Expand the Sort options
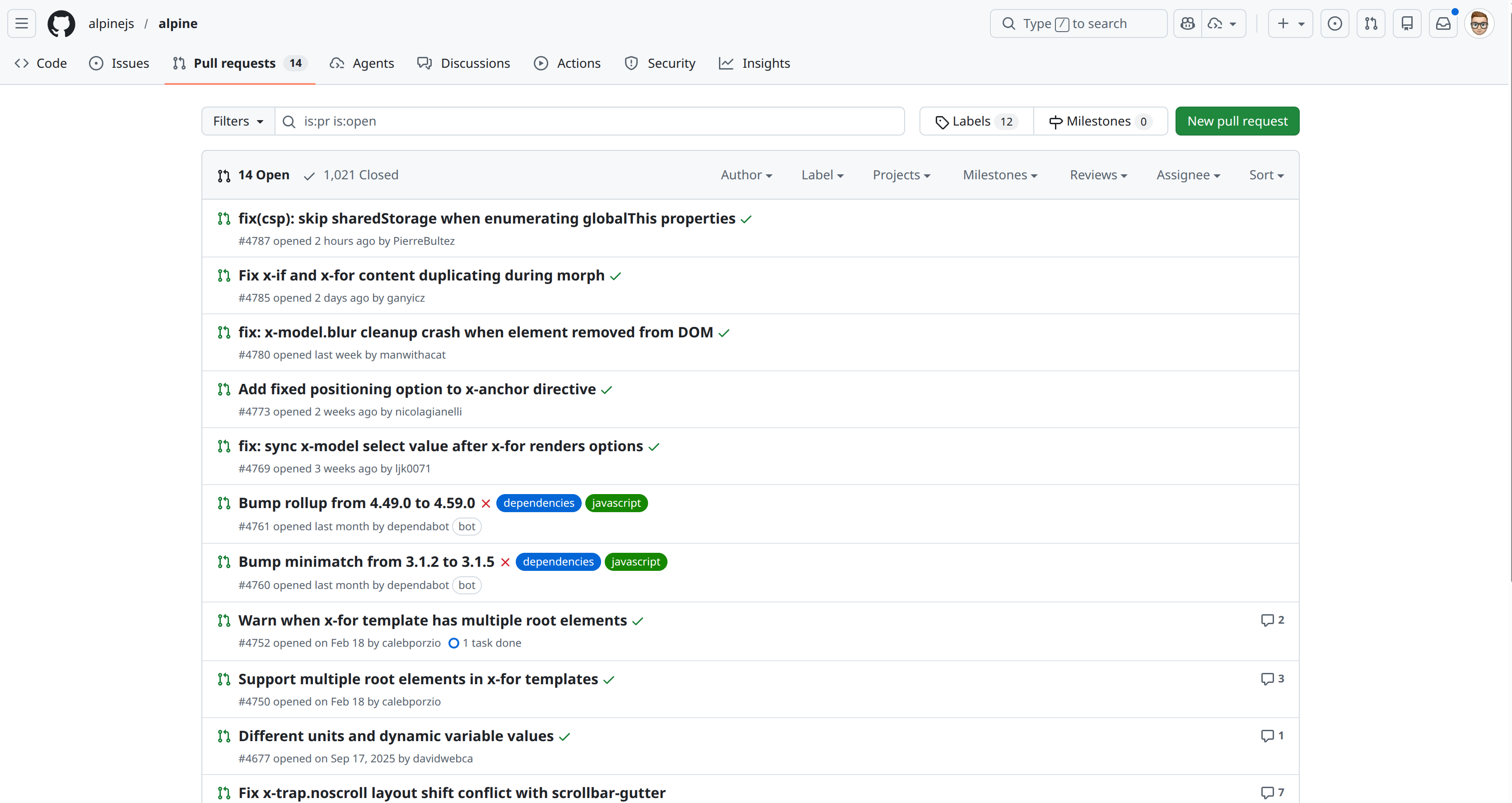The image size is (1512, 803). 1265,174
